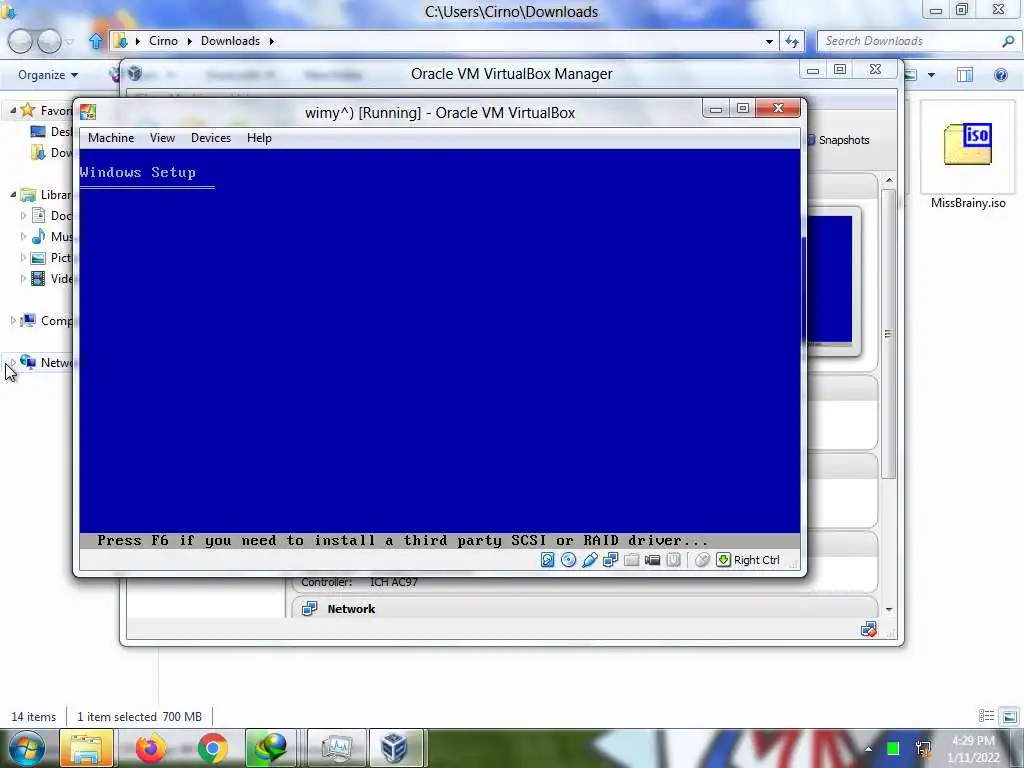Viewport: 1024px width, 768px height.
Task: Click the File Explorer taskbar icon
Action: 86,748
